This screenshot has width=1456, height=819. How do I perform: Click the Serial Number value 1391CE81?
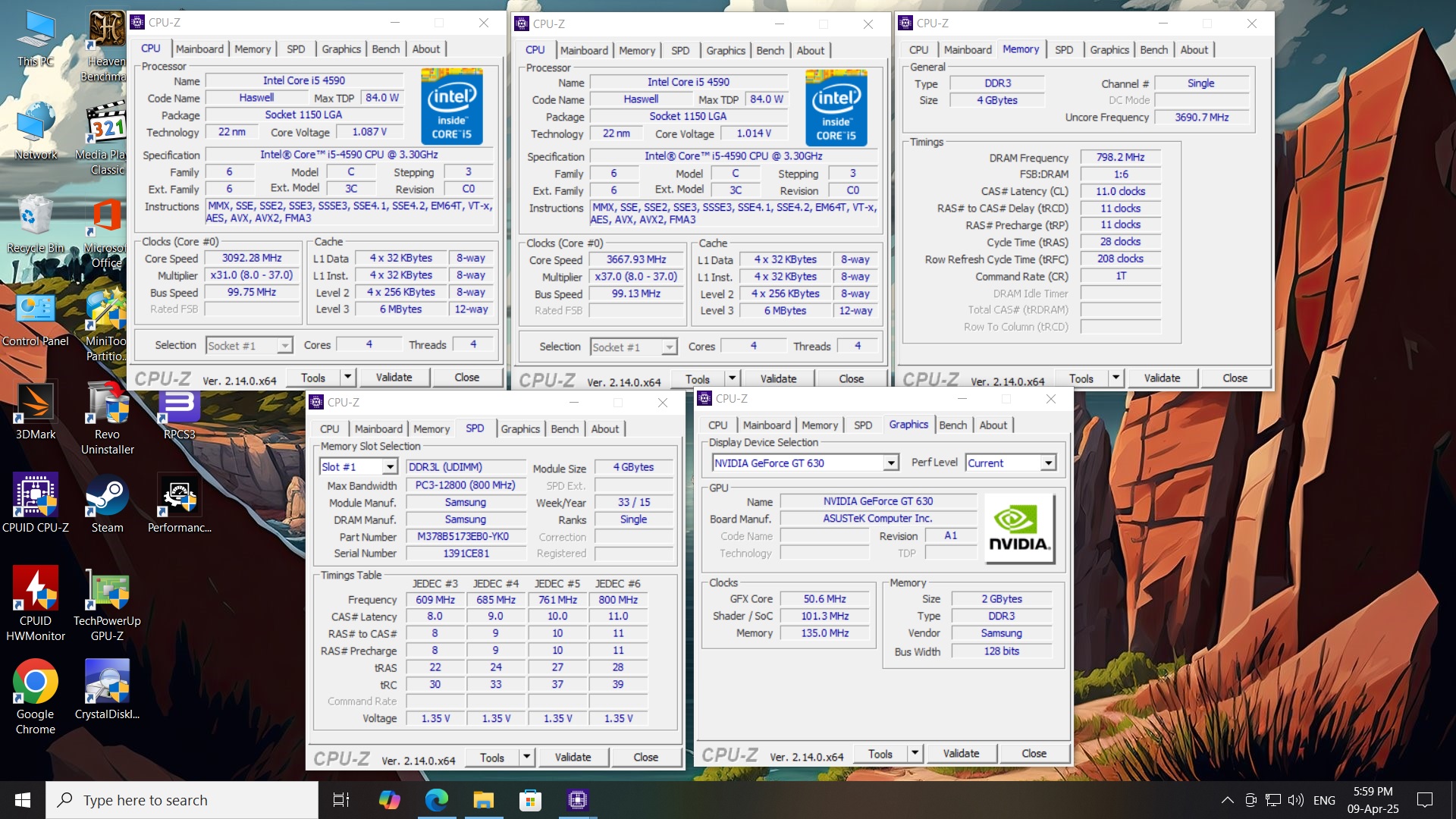tap(466, 553)
